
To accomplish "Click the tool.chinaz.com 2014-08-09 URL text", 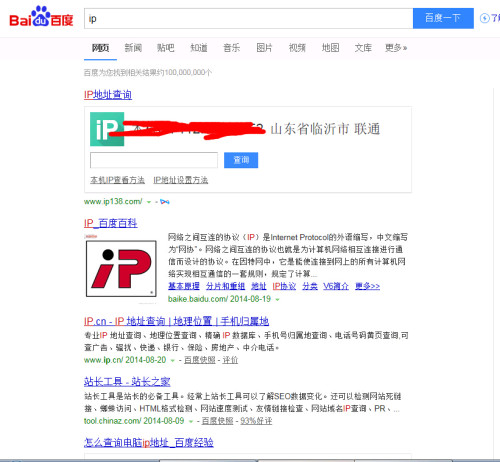I will click(134, 421).
